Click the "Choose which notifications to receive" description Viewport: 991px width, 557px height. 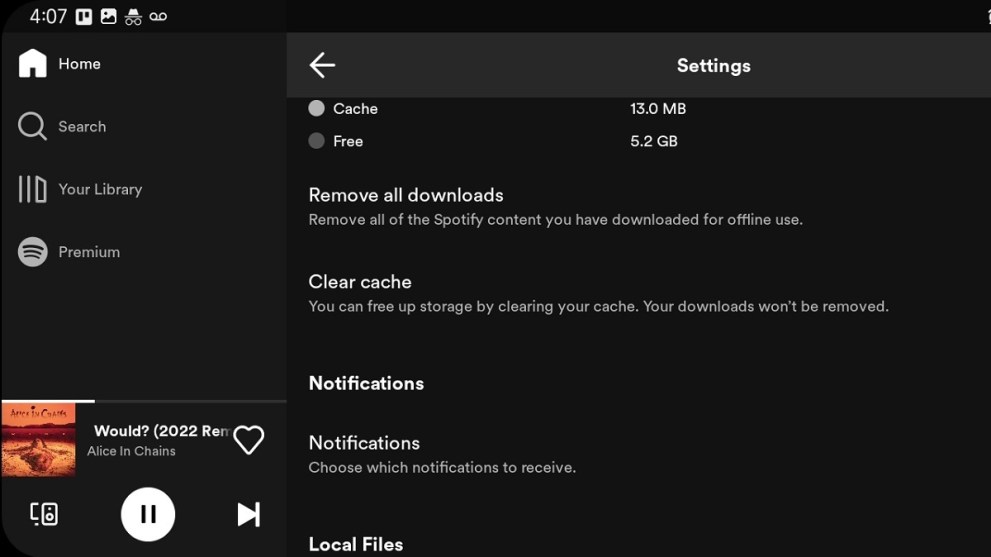[442, 468]
